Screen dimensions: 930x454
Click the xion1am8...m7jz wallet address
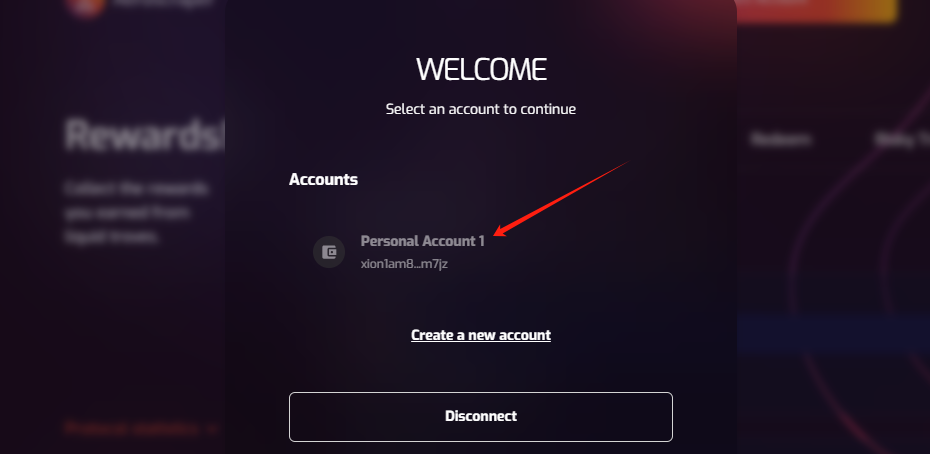404,264
